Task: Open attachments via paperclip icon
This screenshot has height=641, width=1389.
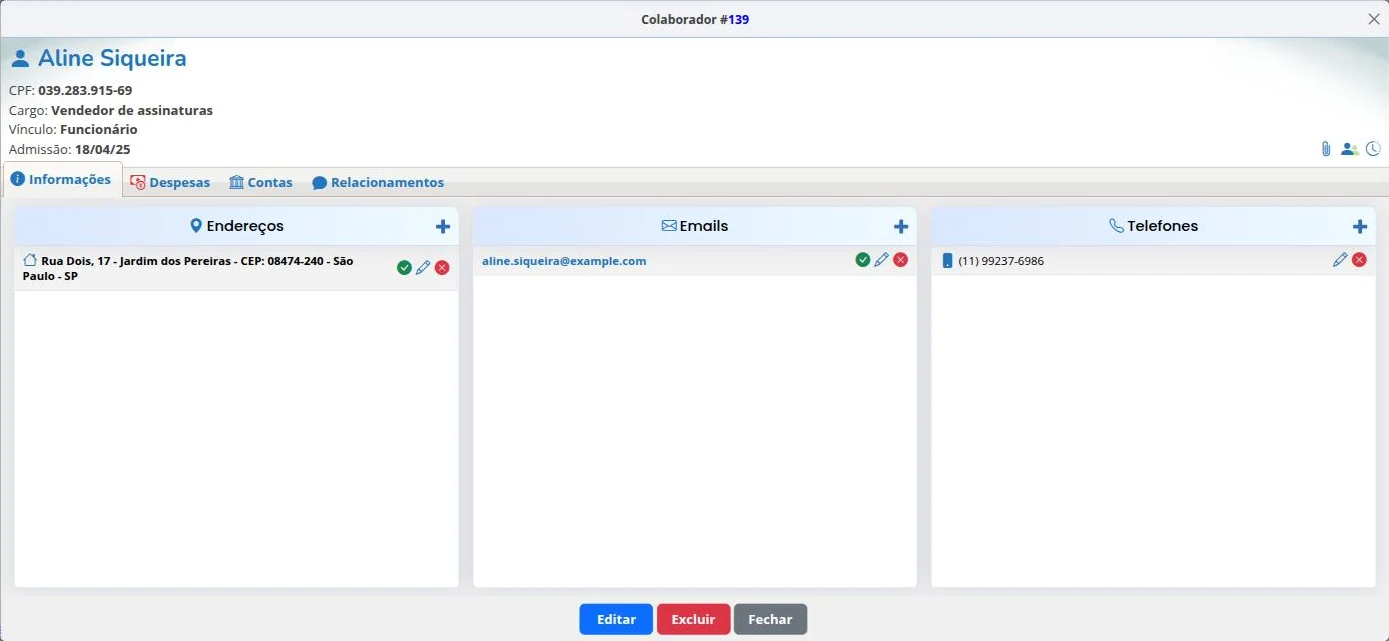Action: (x=1326, y=149)
